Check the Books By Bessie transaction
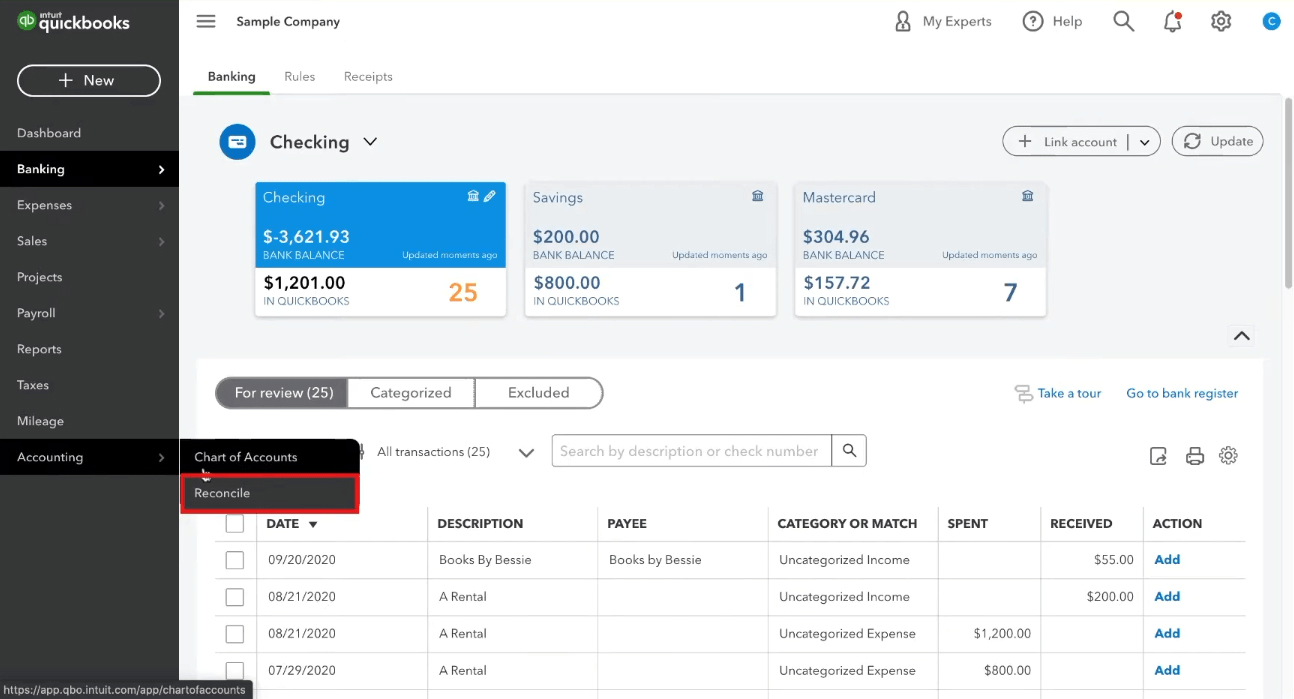Image resolution: width=1294 pixels, height=699 pixels. point(235,560)
